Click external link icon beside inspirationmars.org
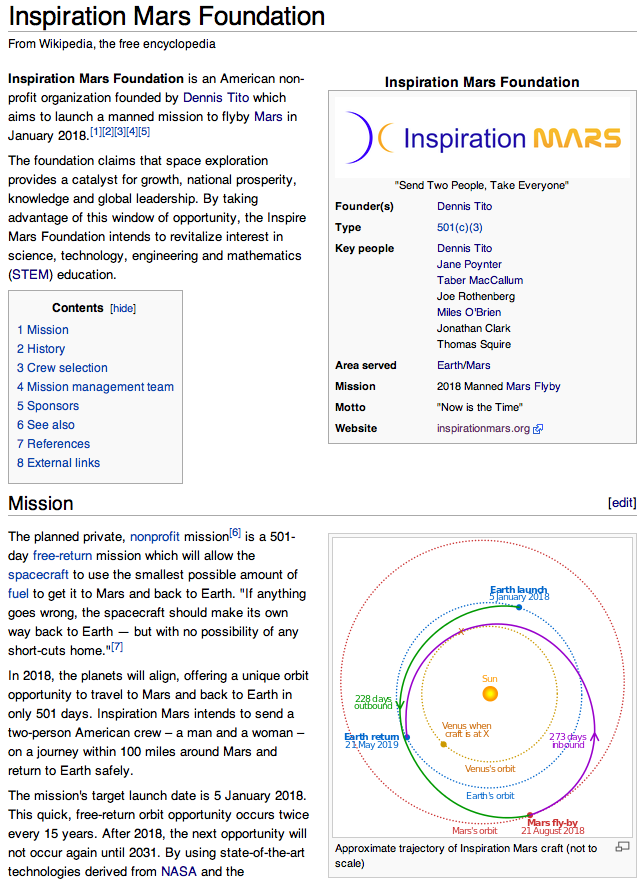The height and width of the screenshot is (882, 640). click(x=538, y=429)
